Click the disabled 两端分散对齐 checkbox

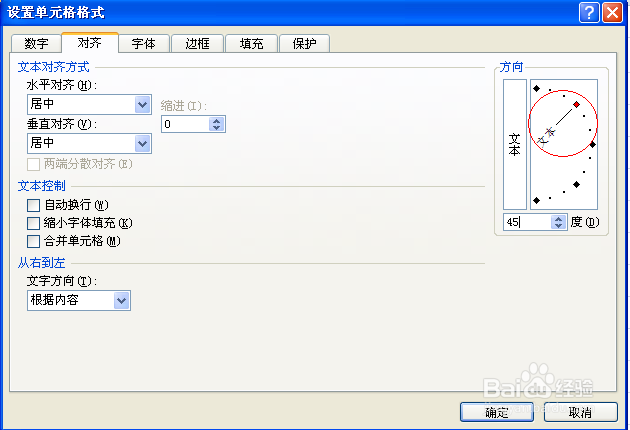point(33,164)
